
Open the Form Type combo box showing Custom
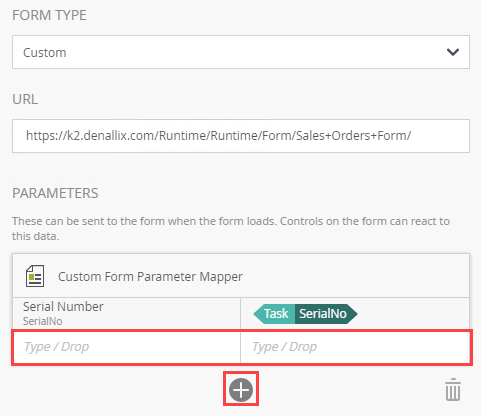241,52
